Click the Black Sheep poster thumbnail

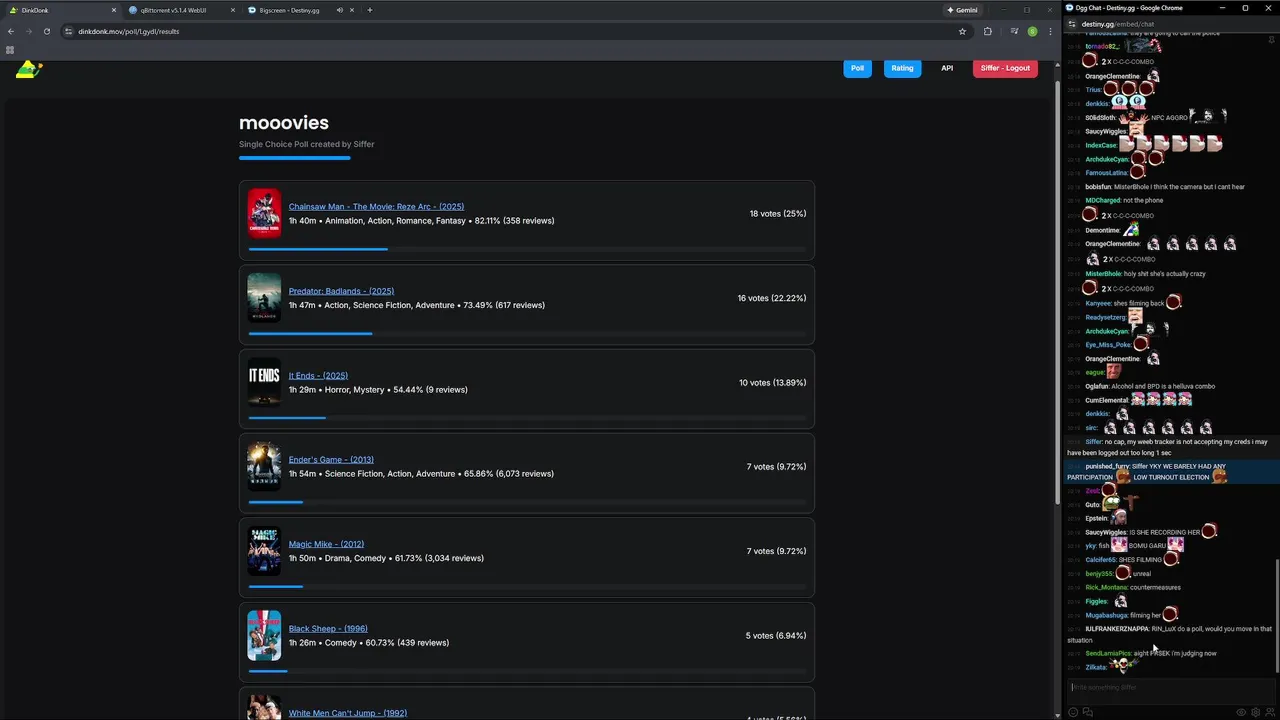264,636
